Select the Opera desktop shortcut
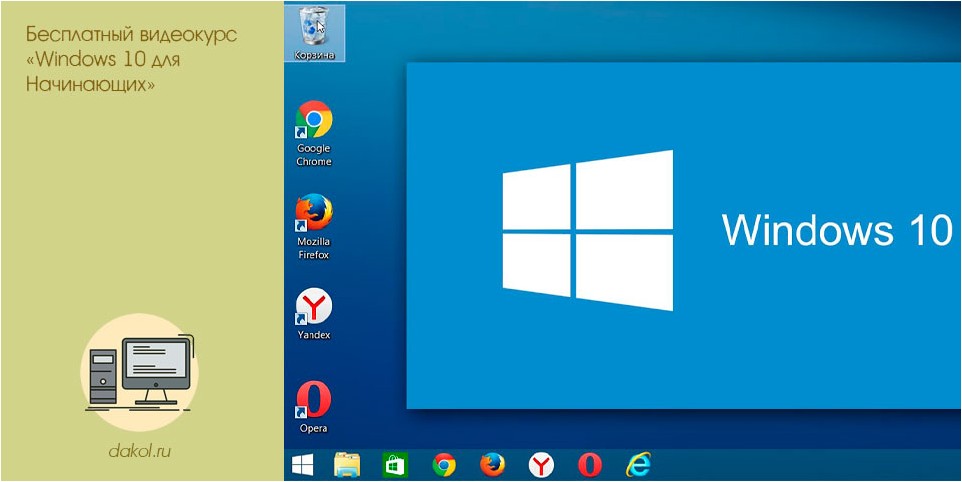962x482 pixels. click(314, 407)
